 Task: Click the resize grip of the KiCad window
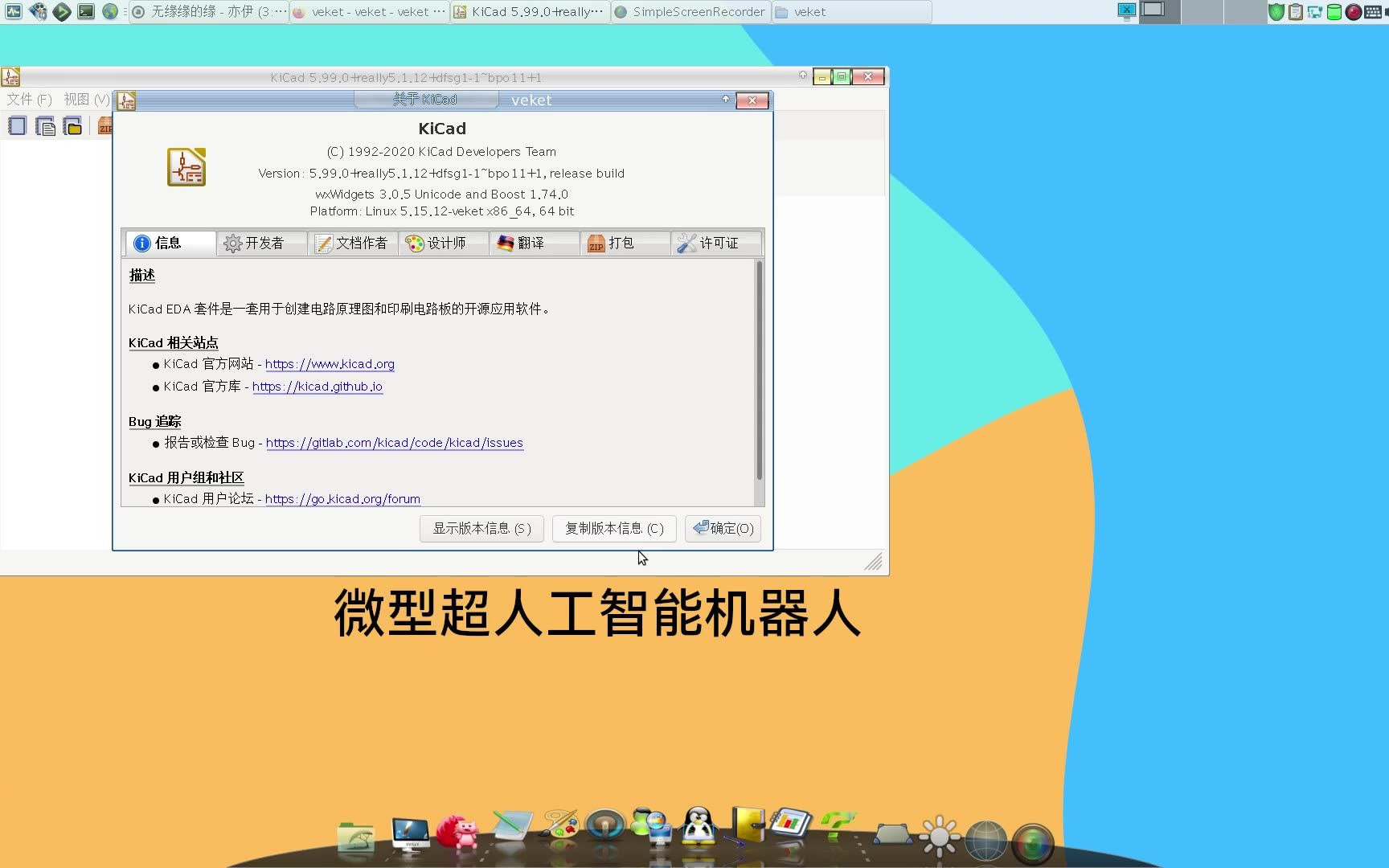click(874, 561)
